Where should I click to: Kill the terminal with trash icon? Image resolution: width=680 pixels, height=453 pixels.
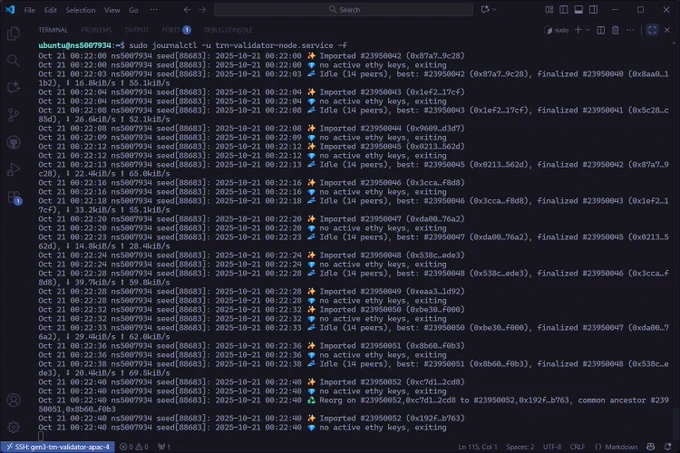615,30
